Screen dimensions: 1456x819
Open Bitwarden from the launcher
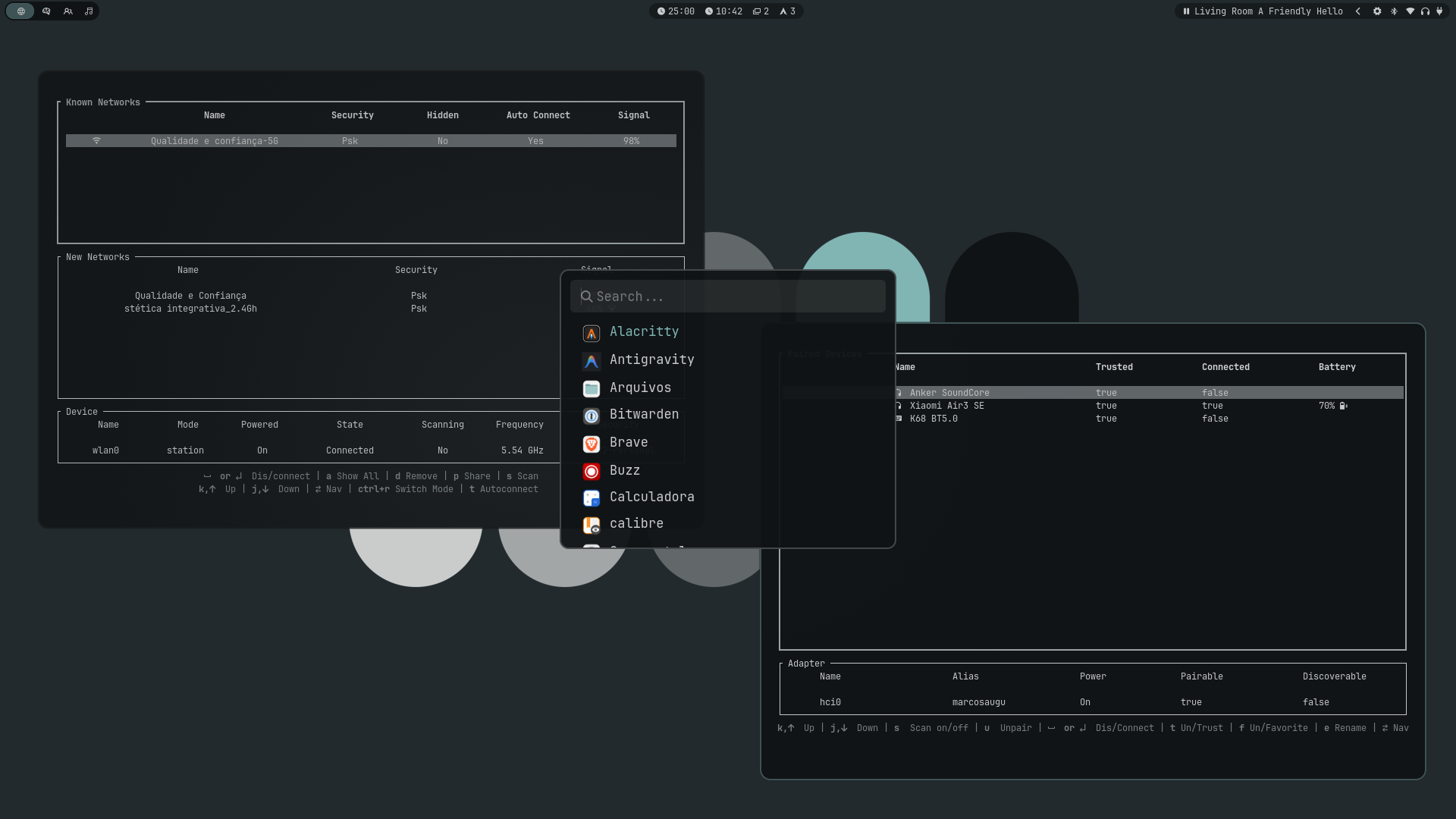(x=644, y=415)
